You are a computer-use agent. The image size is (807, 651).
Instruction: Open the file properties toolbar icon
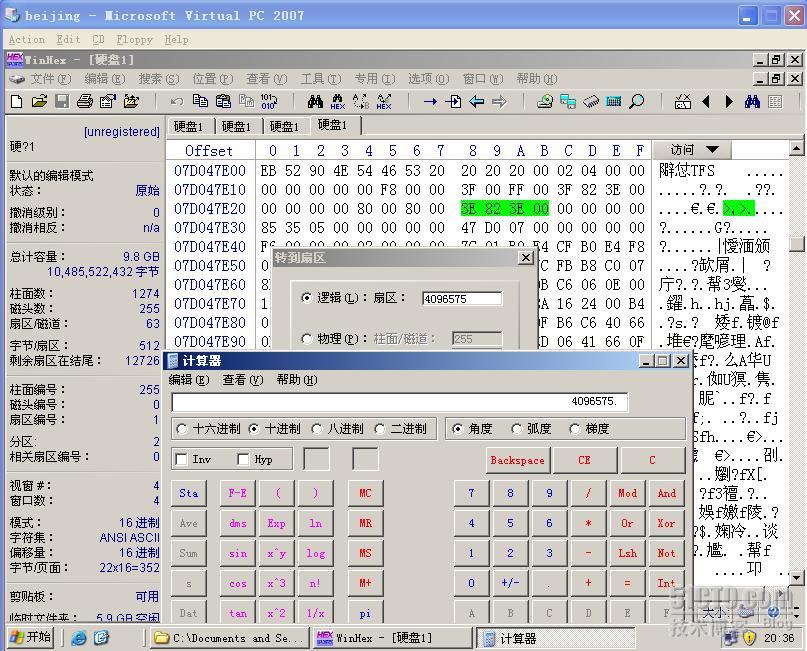click(108, 101)
